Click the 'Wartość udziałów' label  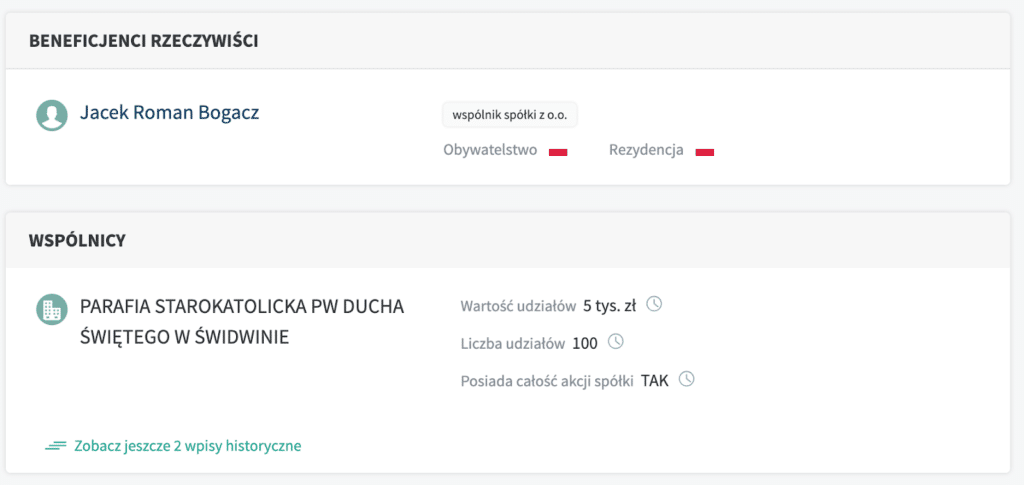coord(518,305)
